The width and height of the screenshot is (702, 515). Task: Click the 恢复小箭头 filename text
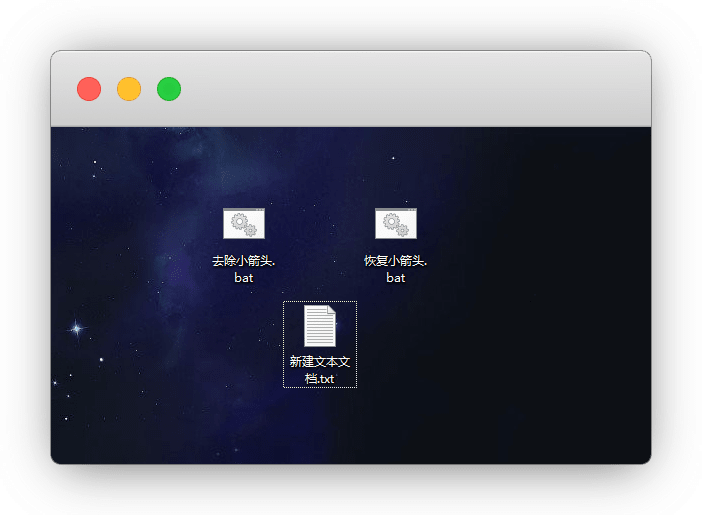point(395,261)
